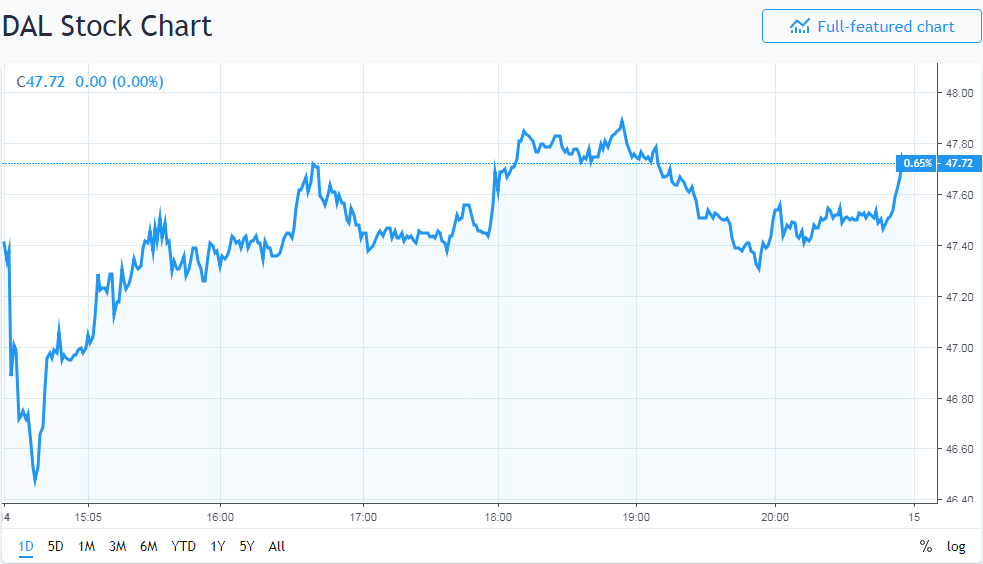Click the 48.00 price axis label
This screenshot has width=983, height=564.
pos(959,93)
